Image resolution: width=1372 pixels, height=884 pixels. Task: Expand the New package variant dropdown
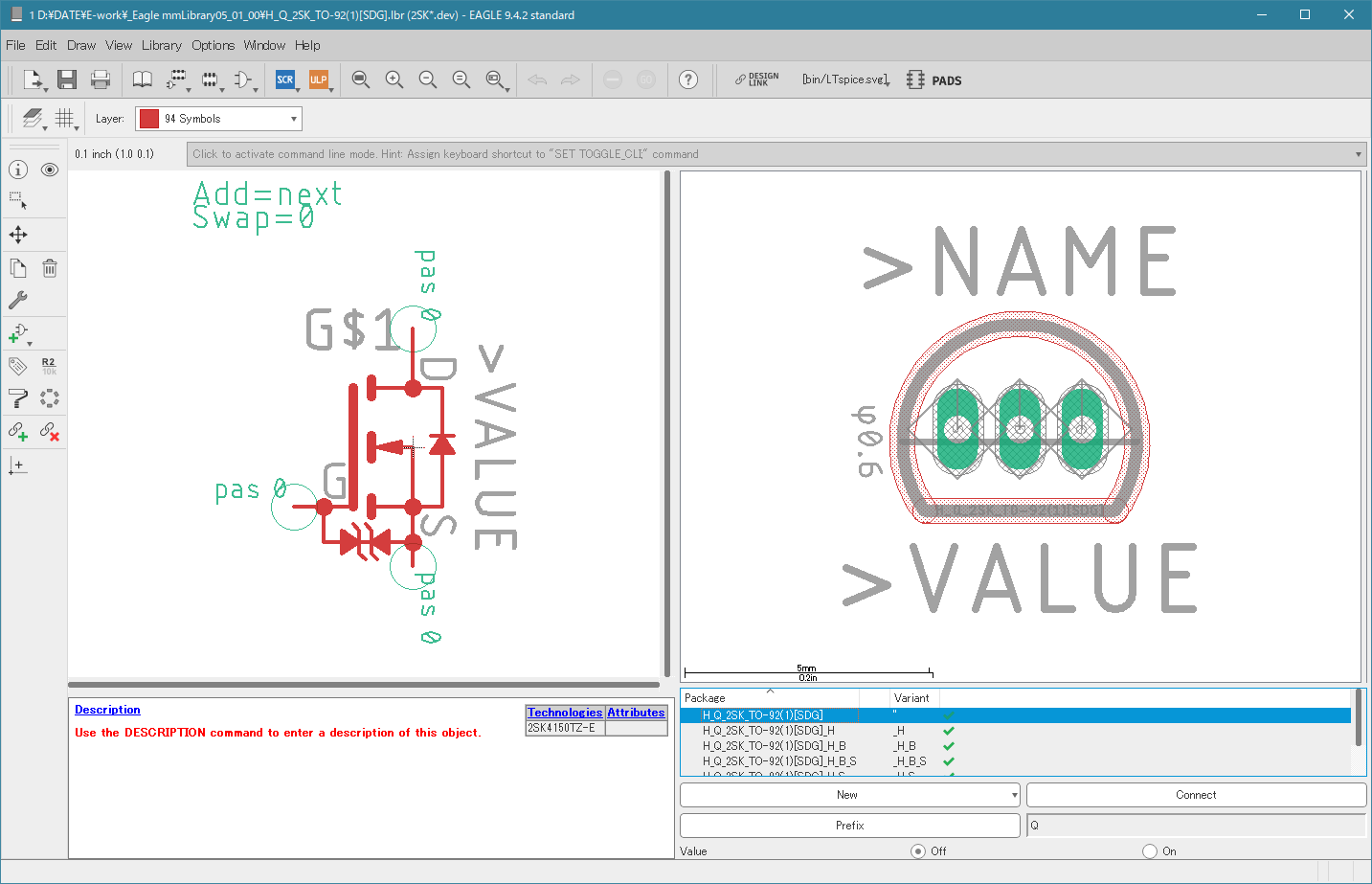click(1014, 795)
